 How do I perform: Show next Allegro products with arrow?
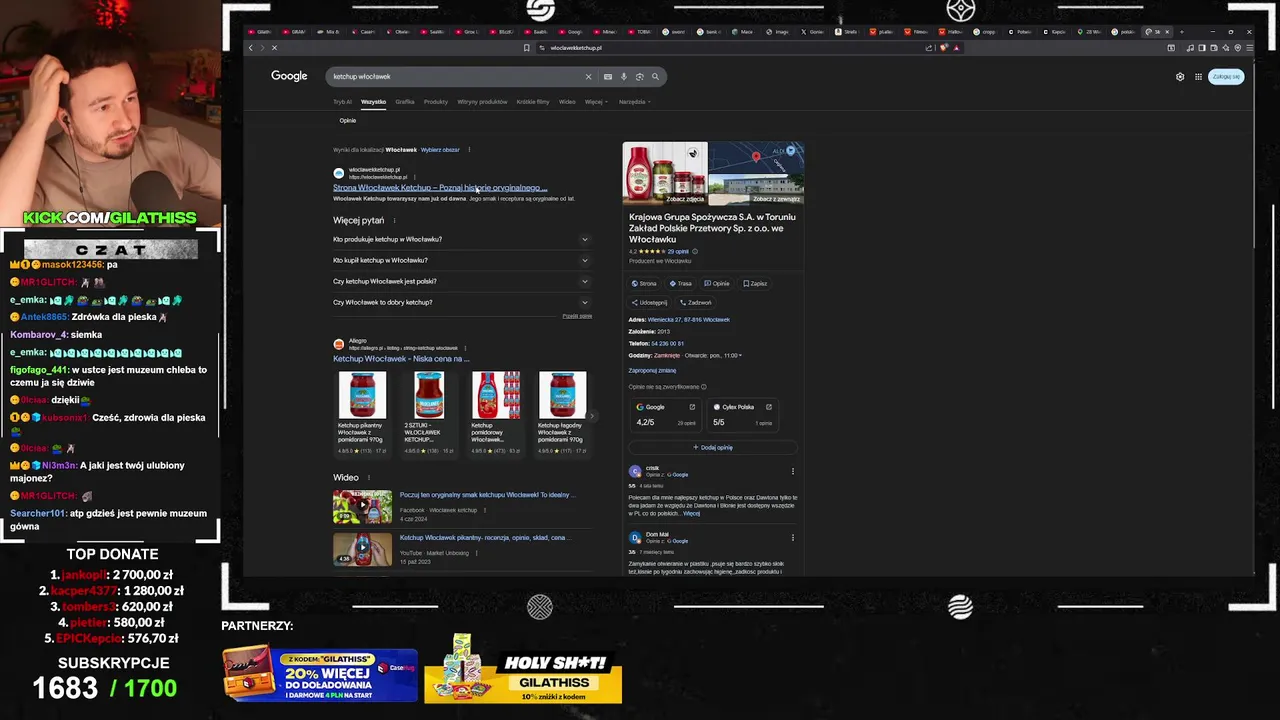pos(591,416)
